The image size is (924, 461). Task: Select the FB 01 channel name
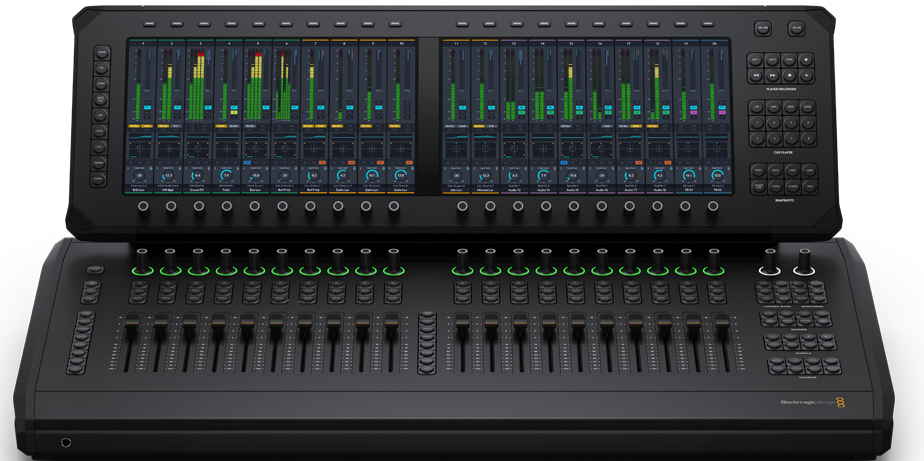point(689,190)
